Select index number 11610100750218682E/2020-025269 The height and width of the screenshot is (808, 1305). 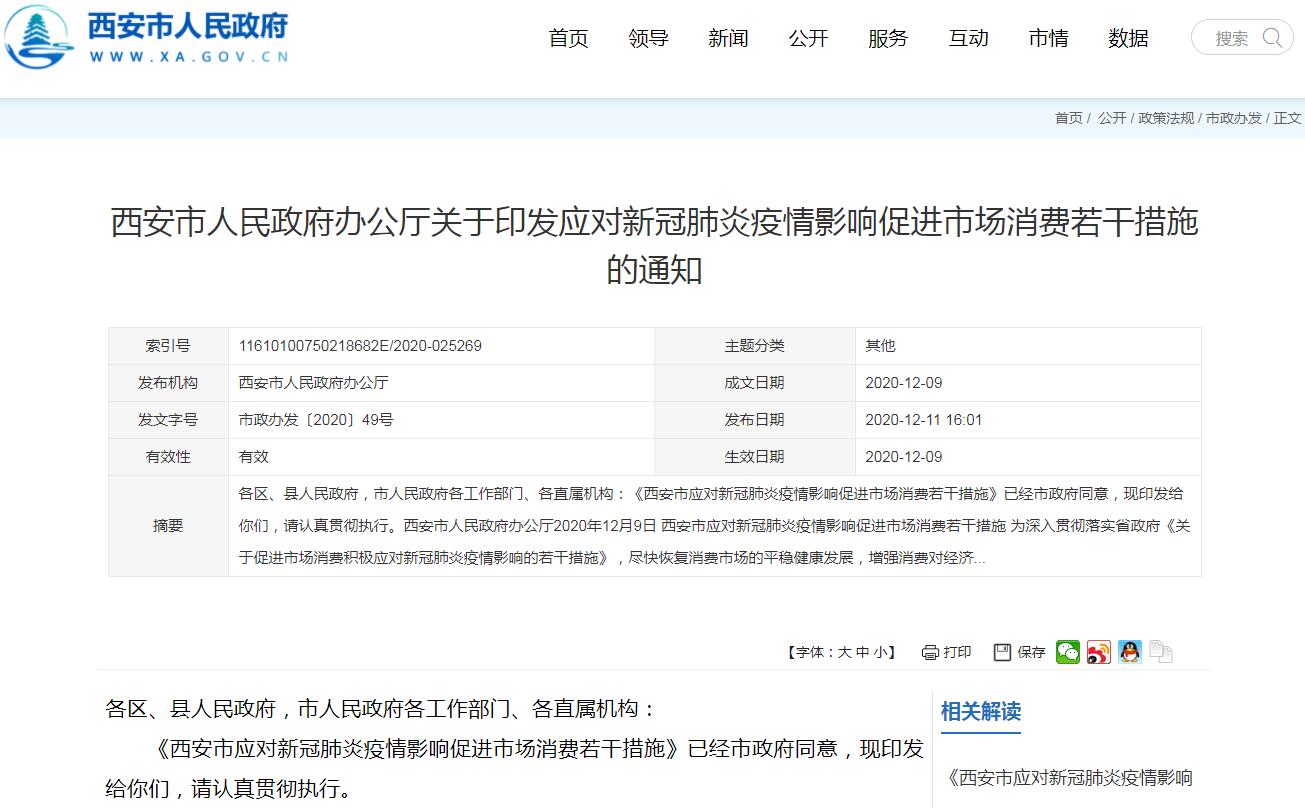pos(360,346)
